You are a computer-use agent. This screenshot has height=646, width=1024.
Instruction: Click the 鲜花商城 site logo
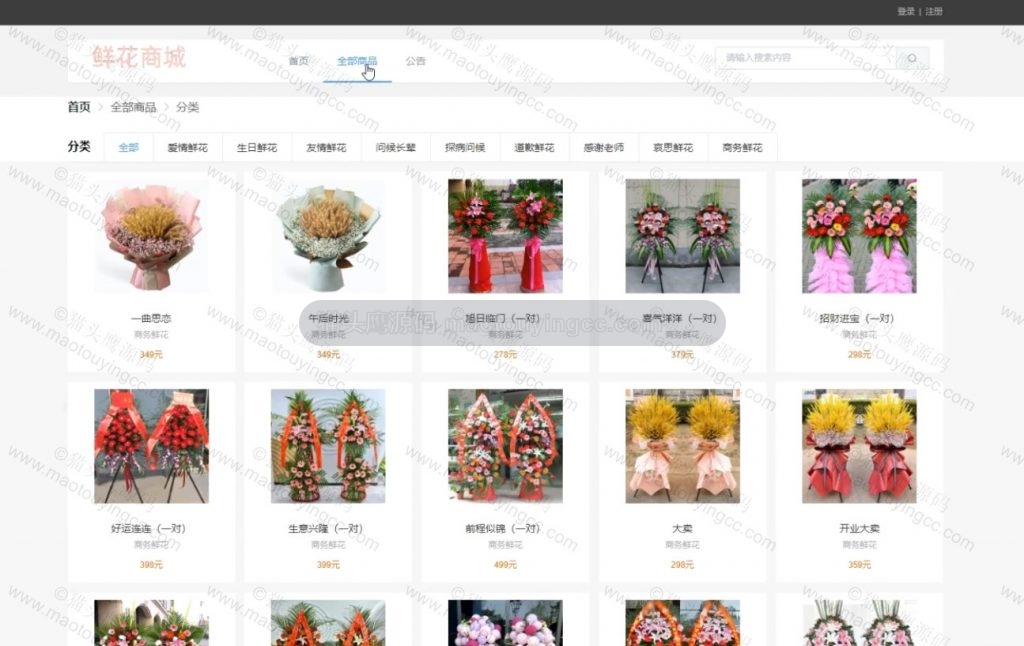[x=138, y=57]
